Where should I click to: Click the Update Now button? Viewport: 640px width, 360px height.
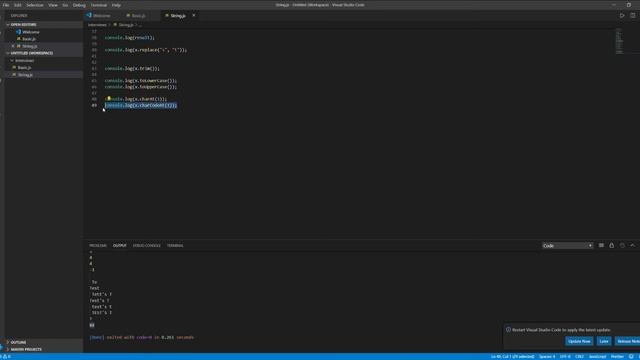[579, 341]
